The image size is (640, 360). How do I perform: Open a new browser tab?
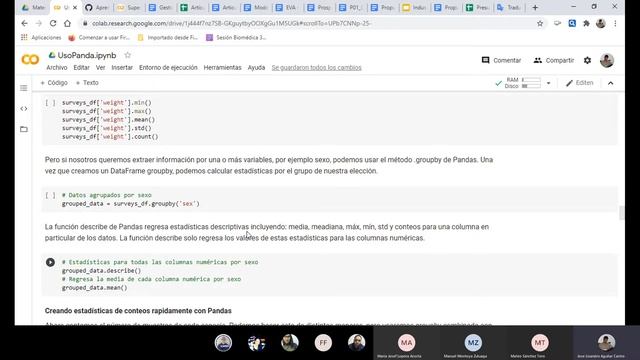tap(535, 7)
